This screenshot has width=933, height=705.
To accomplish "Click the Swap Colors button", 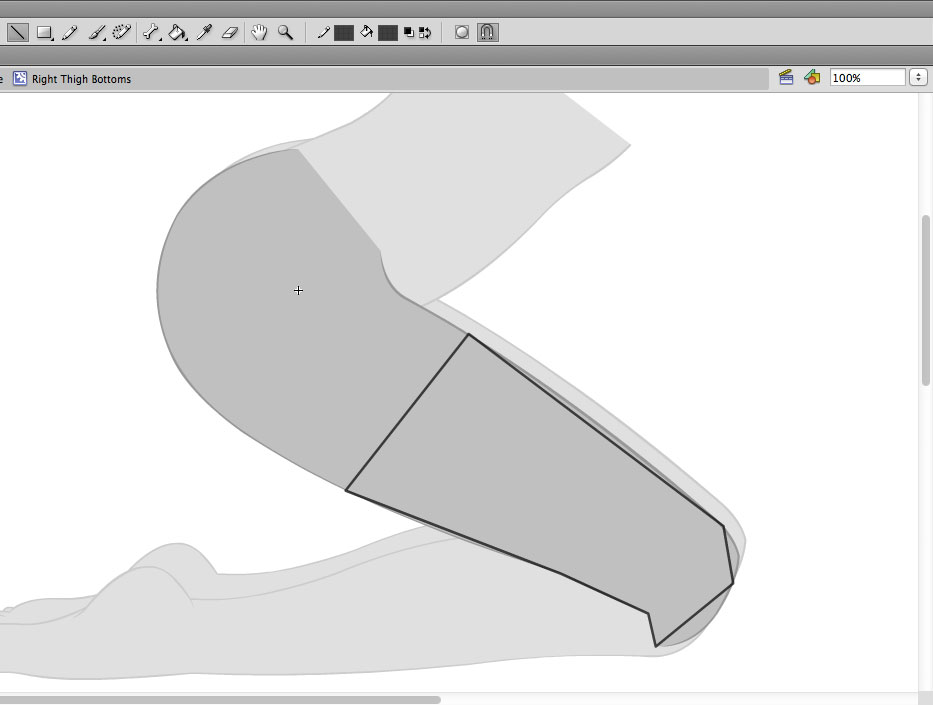I will [x=425, y=32].
